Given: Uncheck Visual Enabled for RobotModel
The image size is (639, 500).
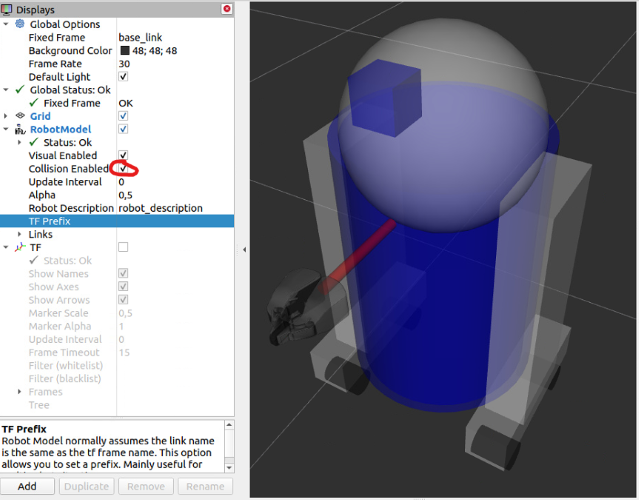Looking at the screenshot, I should tap(123, 156).
